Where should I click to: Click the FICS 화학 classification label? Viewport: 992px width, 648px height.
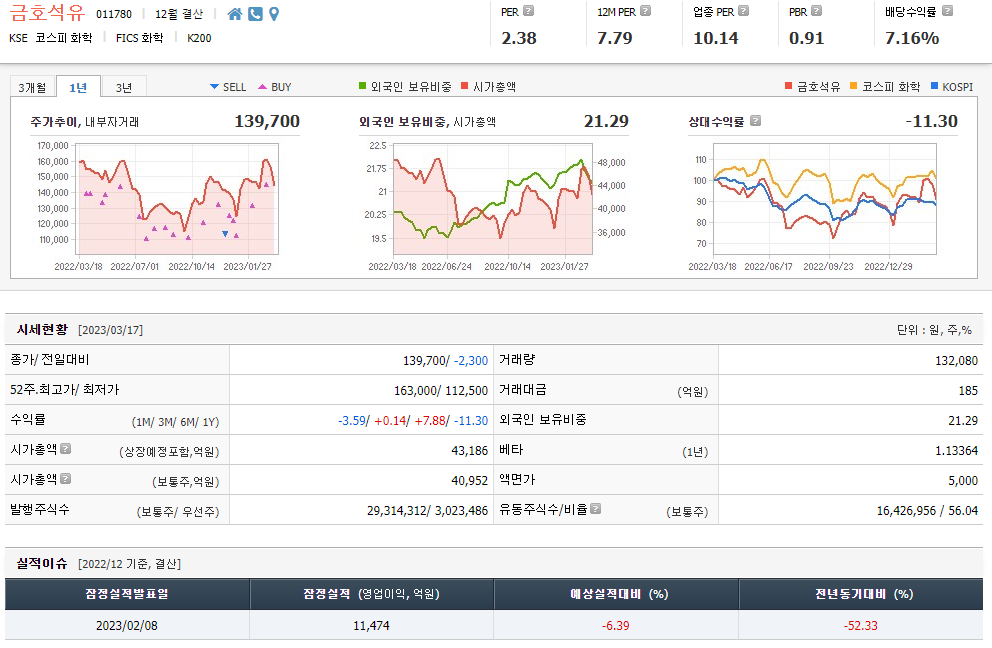[139, 38]
